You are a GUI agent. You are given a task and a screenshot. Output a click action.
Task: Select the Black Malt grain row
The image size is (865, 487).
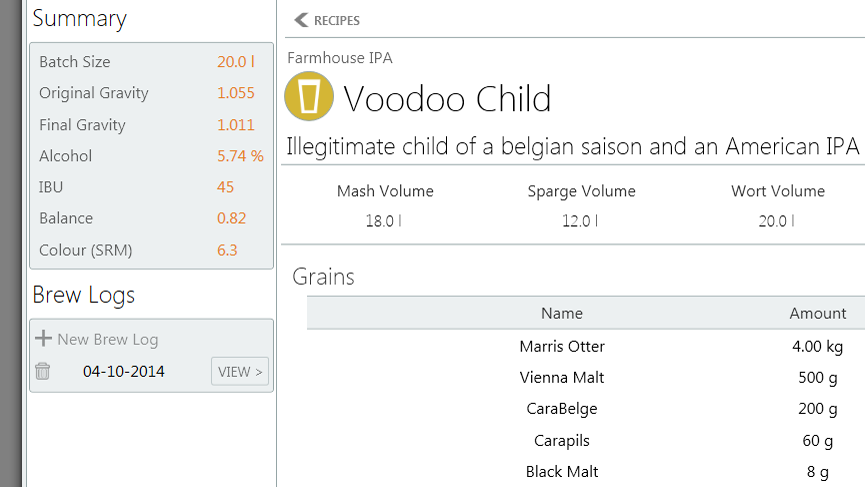586,472
